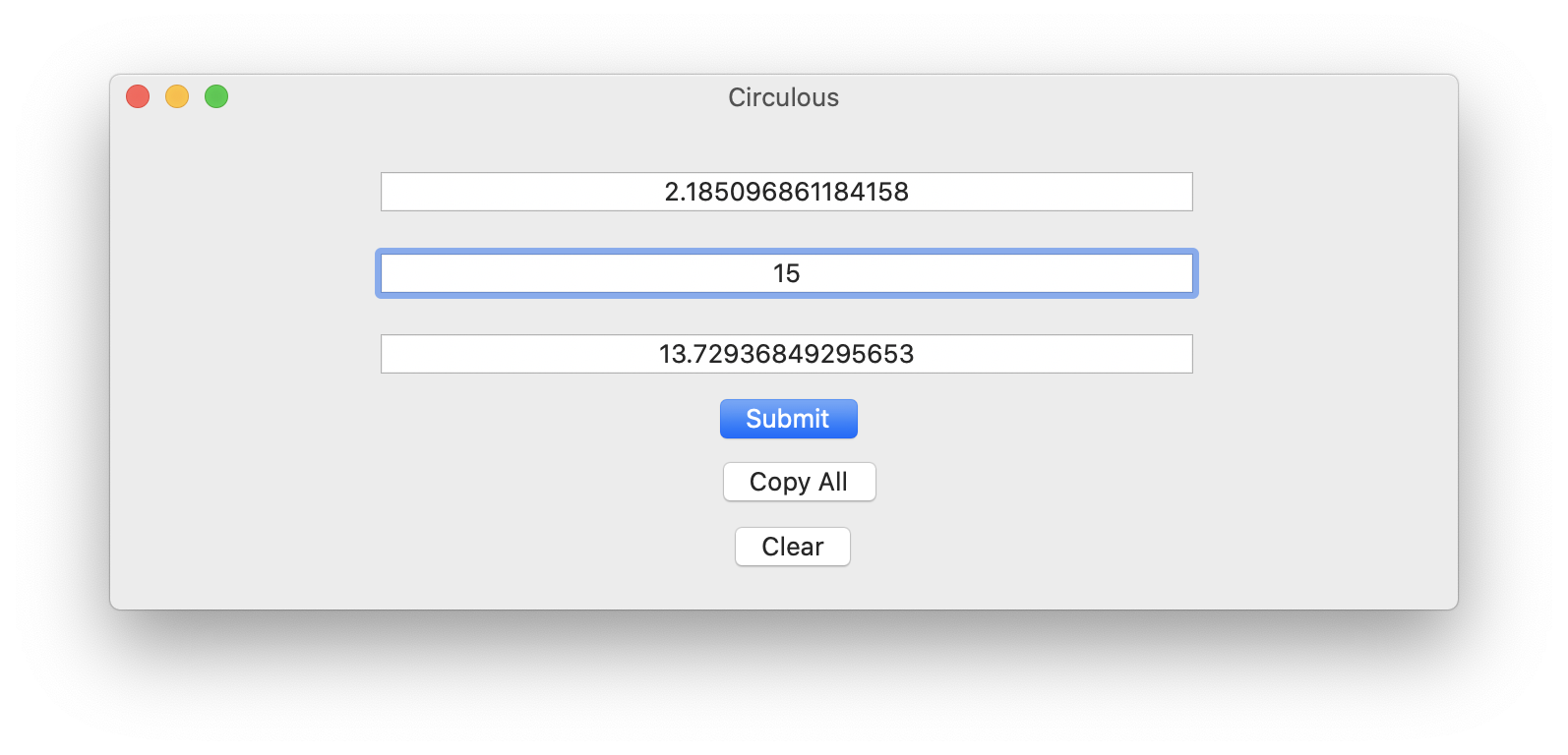Viewport: 1568px width, 755px height.
Task: Clear all three input fields
Action: 792,547
